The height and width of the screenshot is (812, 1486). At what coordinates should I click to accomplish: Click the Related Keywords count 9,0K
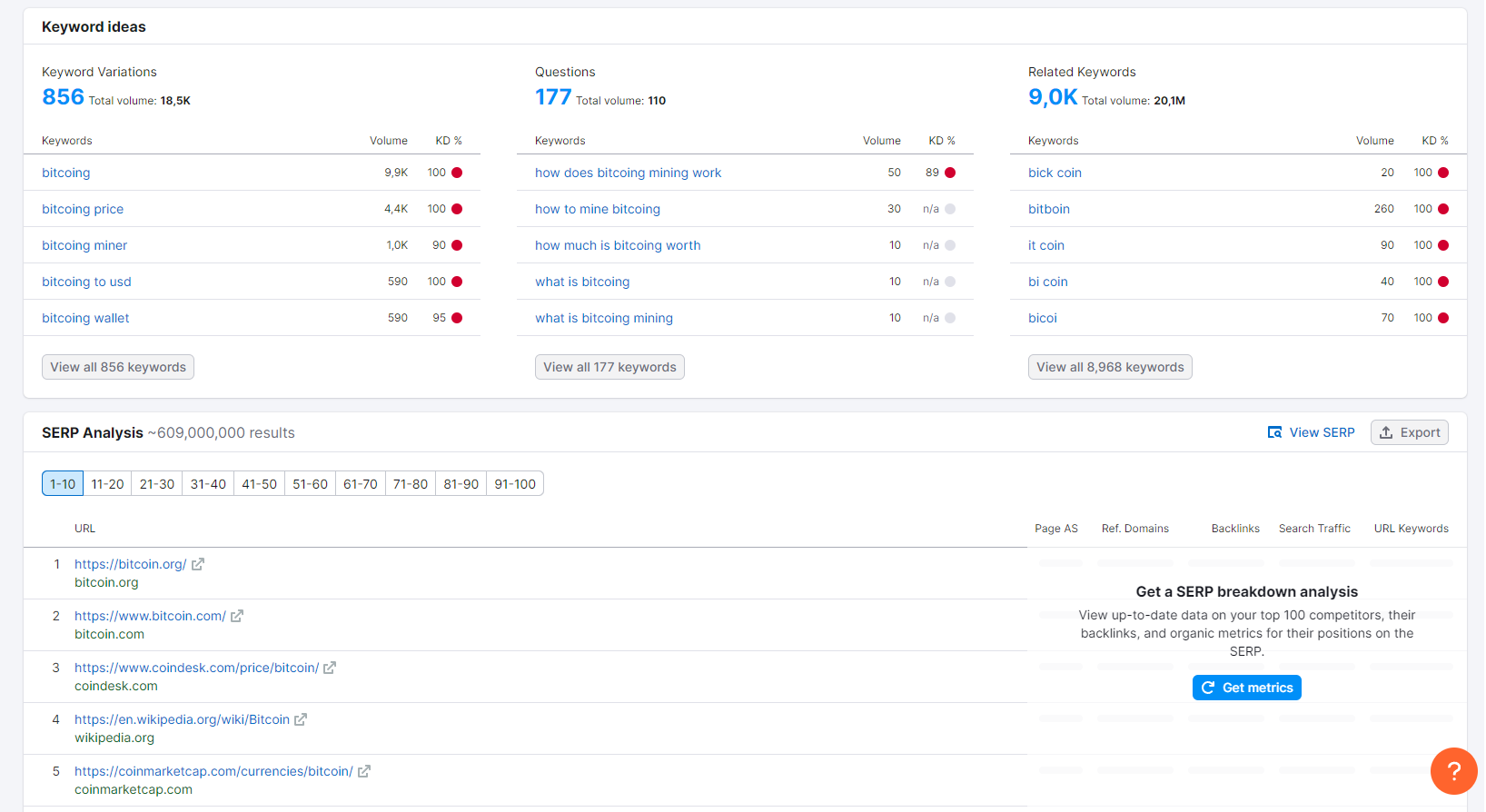[x=1053, y=97]
